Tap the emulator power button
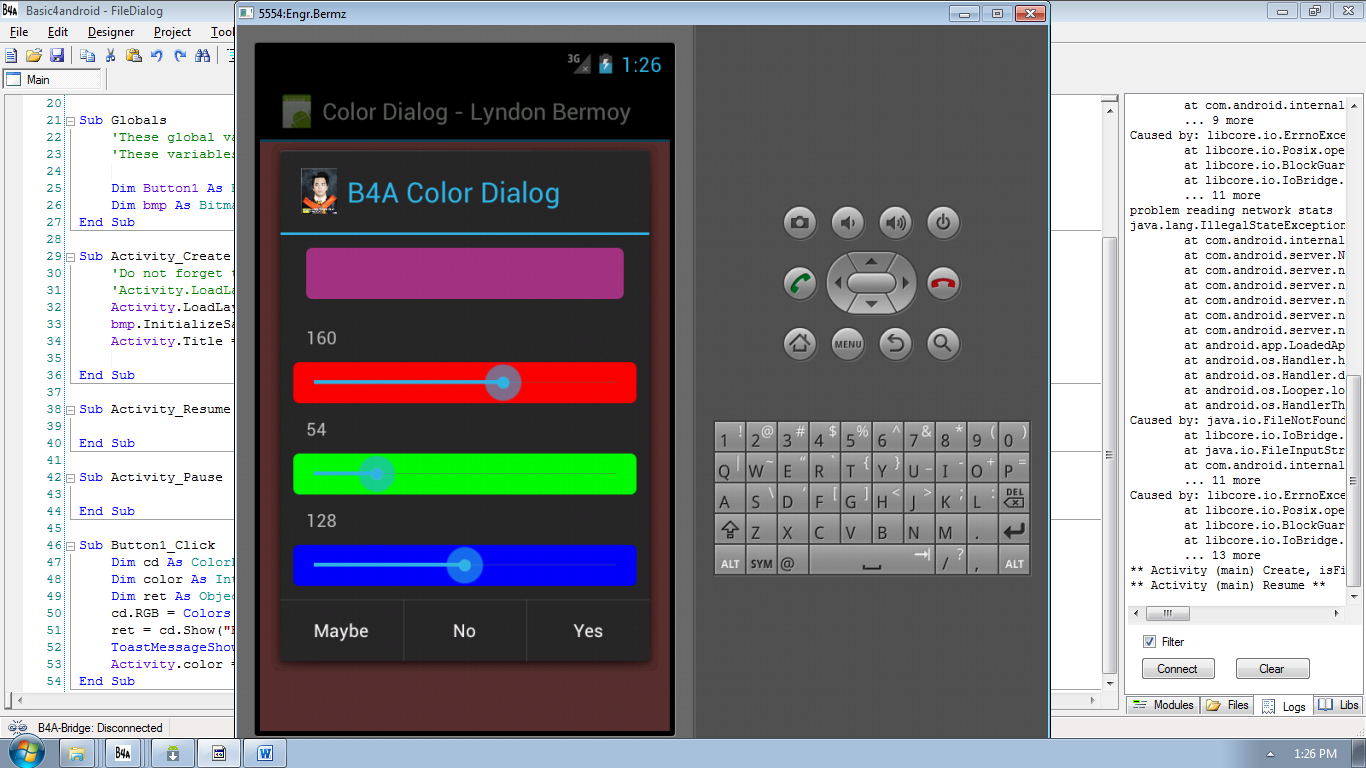 click(943, 222)
